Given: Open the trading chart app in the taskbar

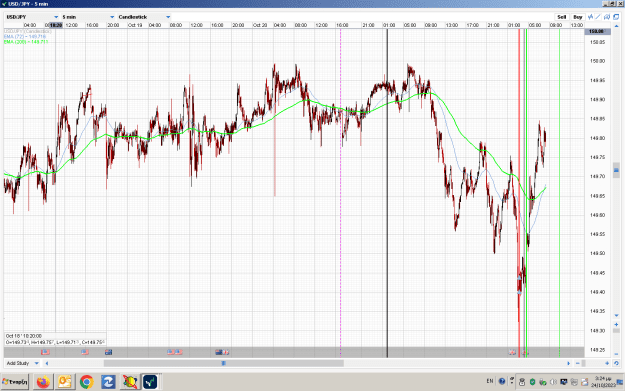Looking at the screenshot, I should point(150,382).
